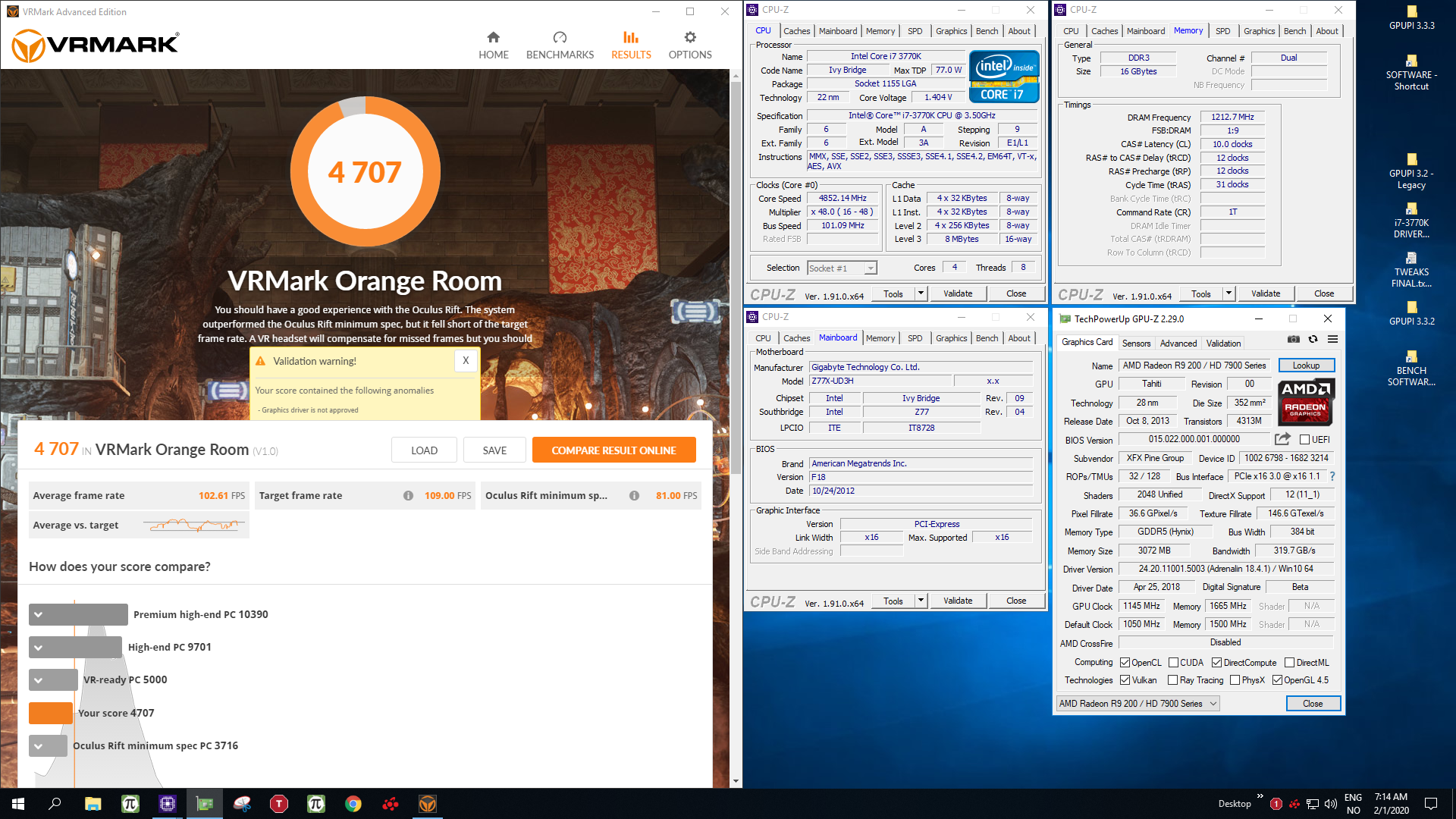This screenshot has width=1456, height=819.
Task: Toggle the OpenGL 4.5 checkbox
Action: click(x=1278, y=680)
